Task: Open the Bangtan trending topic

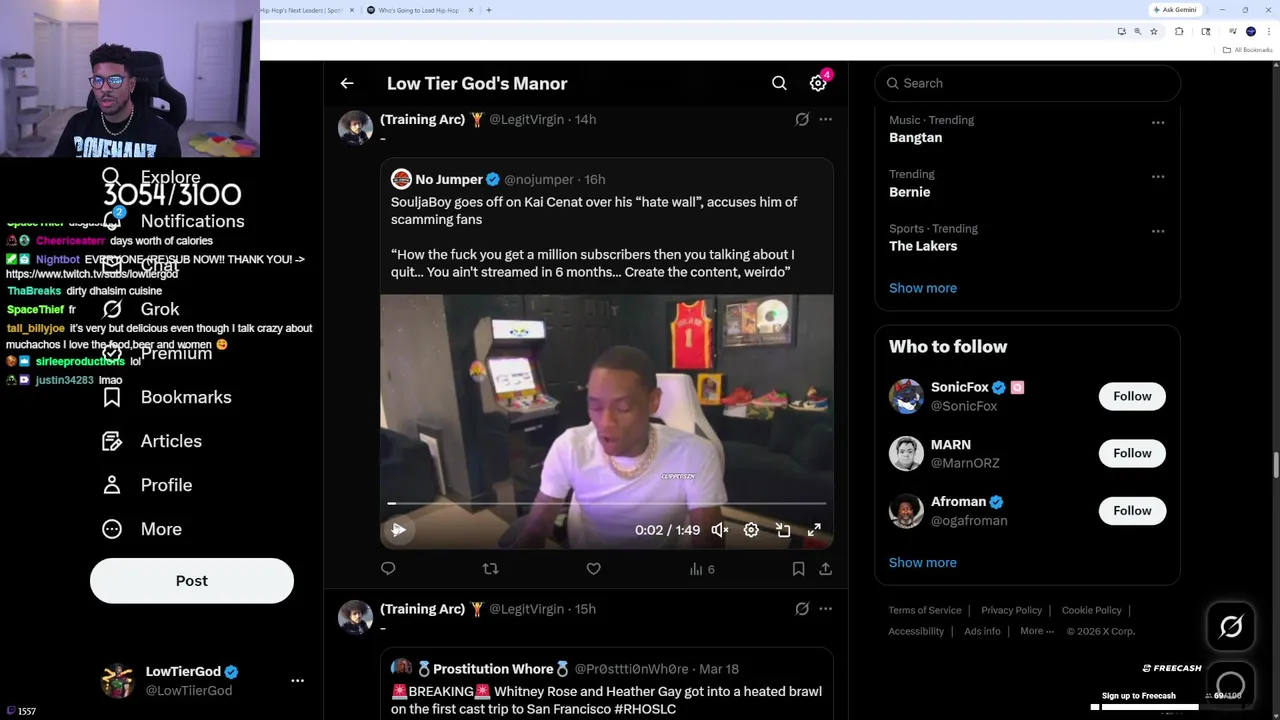Action: pos(915,138)
